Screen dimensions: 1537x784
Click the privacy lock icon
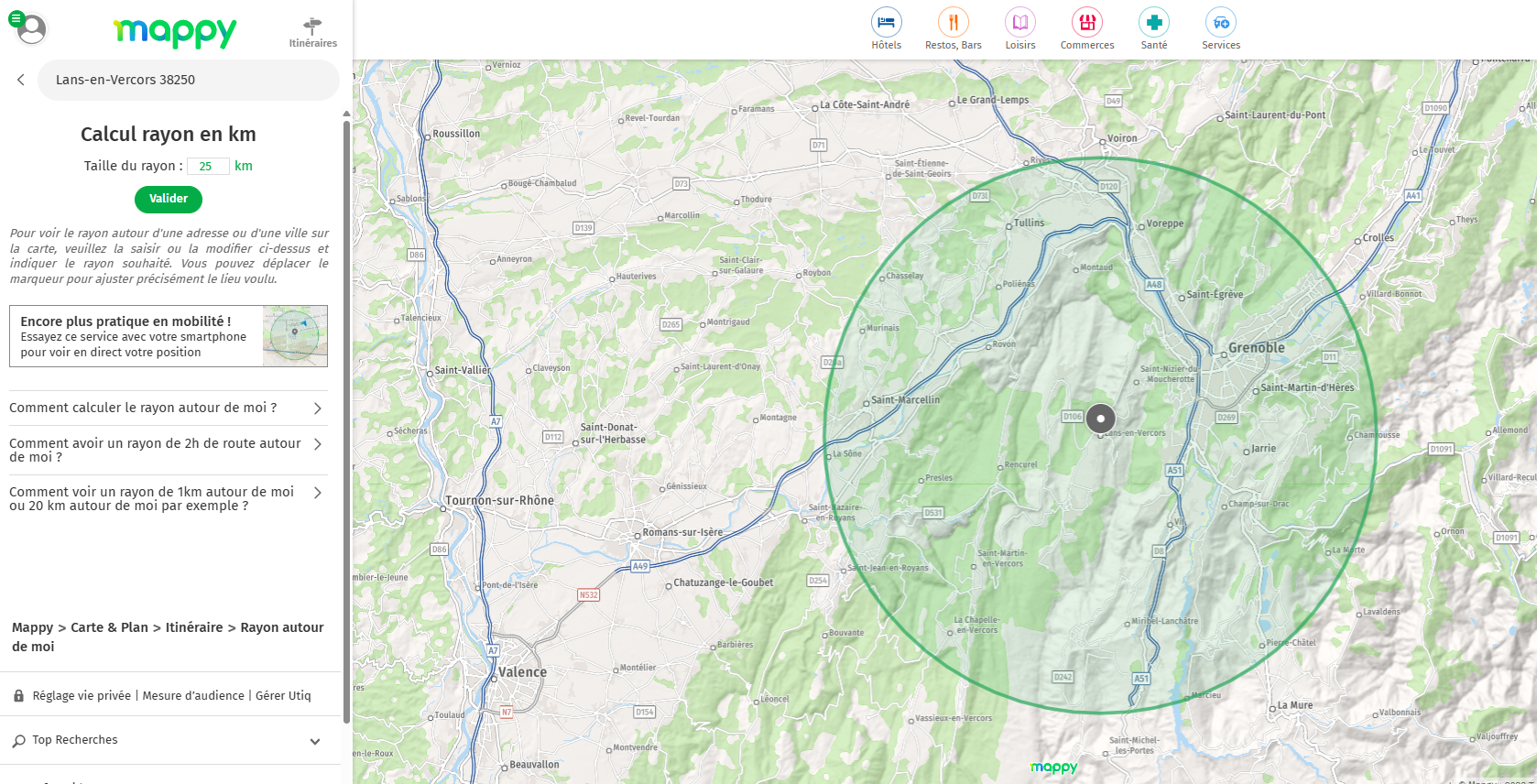[x=18, y=696]
